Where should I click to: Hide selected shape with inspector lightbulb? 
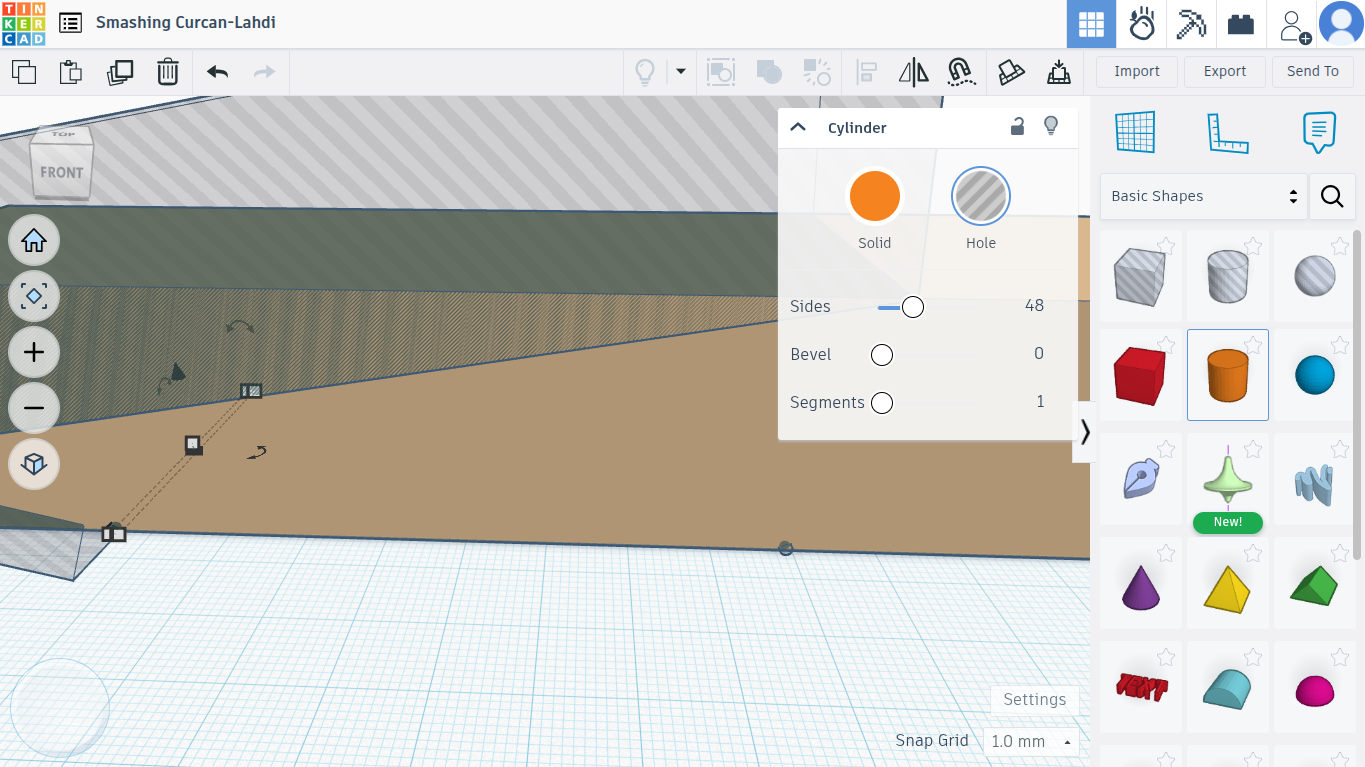click(1051, 126)
